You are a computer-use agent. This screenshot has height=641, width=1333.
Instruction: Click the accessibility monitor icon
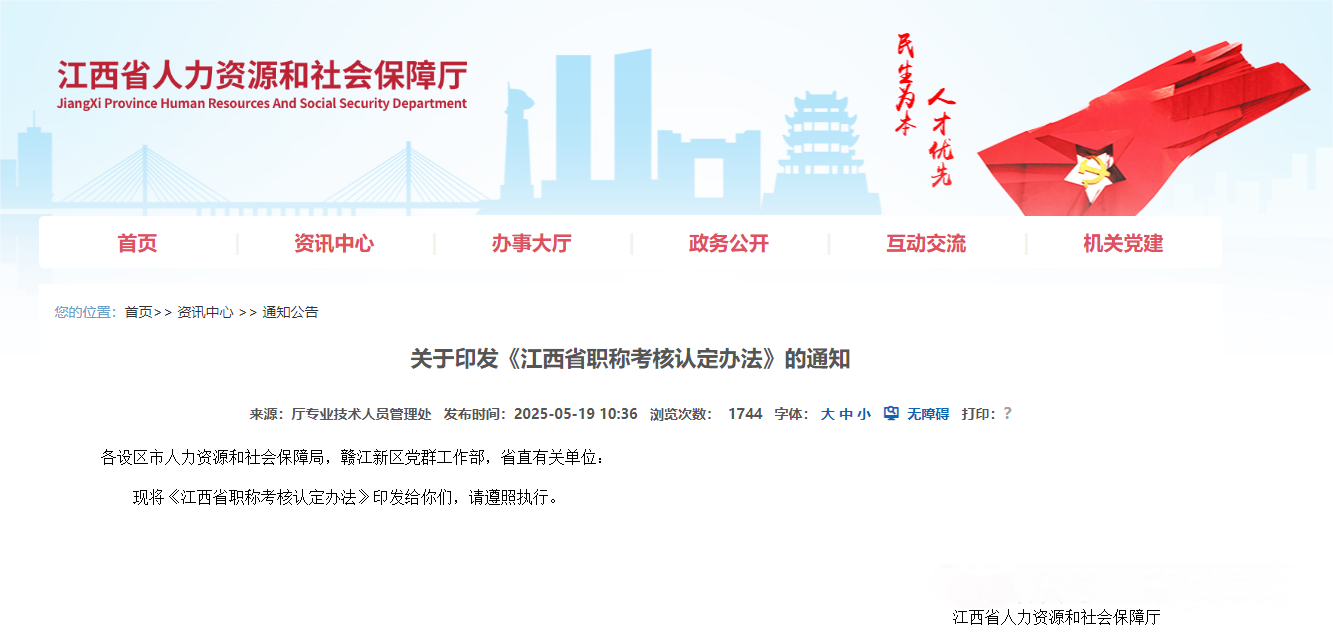891,413
